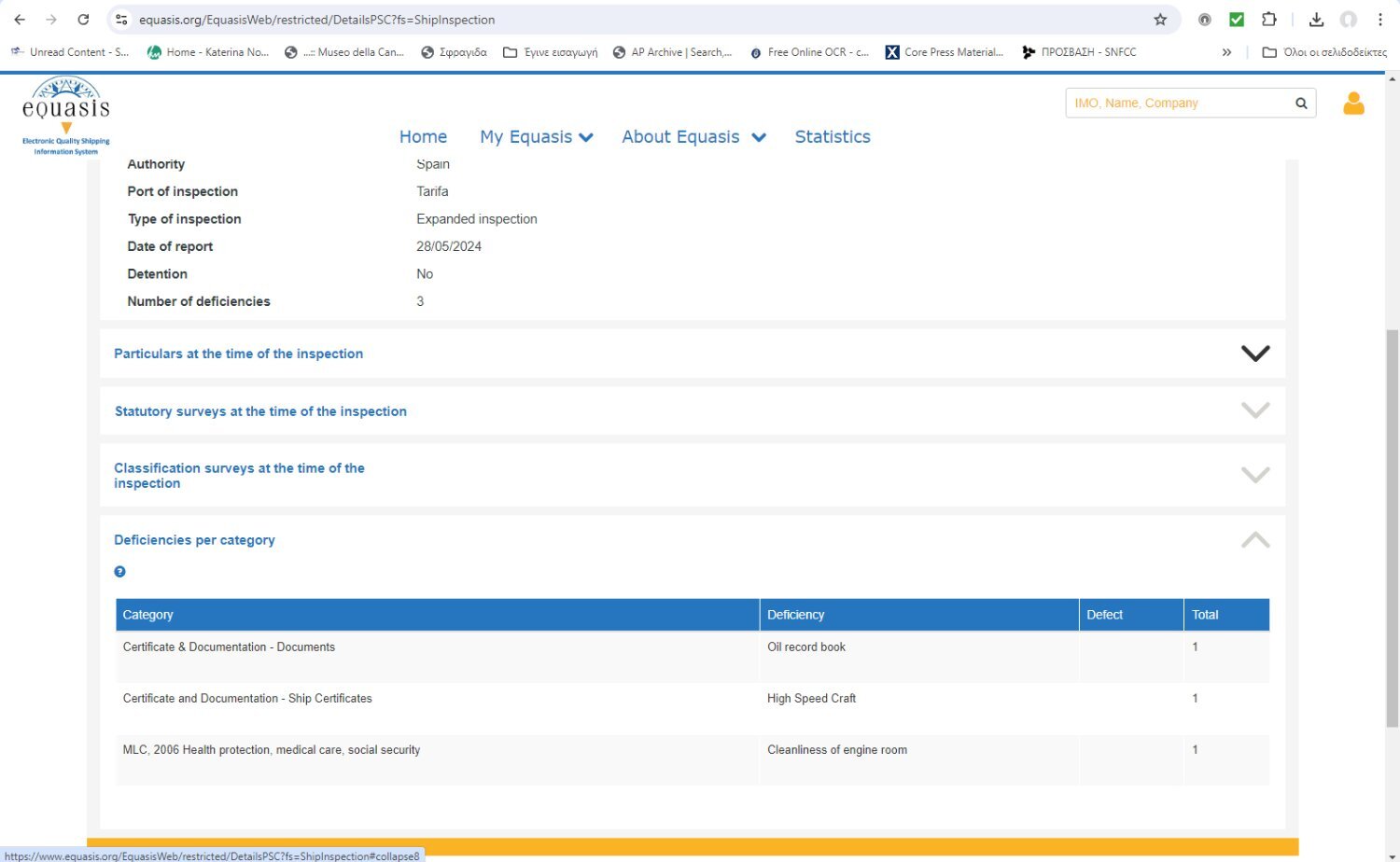This screenshot has width=1400, height=862.
Task: Open browser downloads icon
Action: coord(1316,20)
